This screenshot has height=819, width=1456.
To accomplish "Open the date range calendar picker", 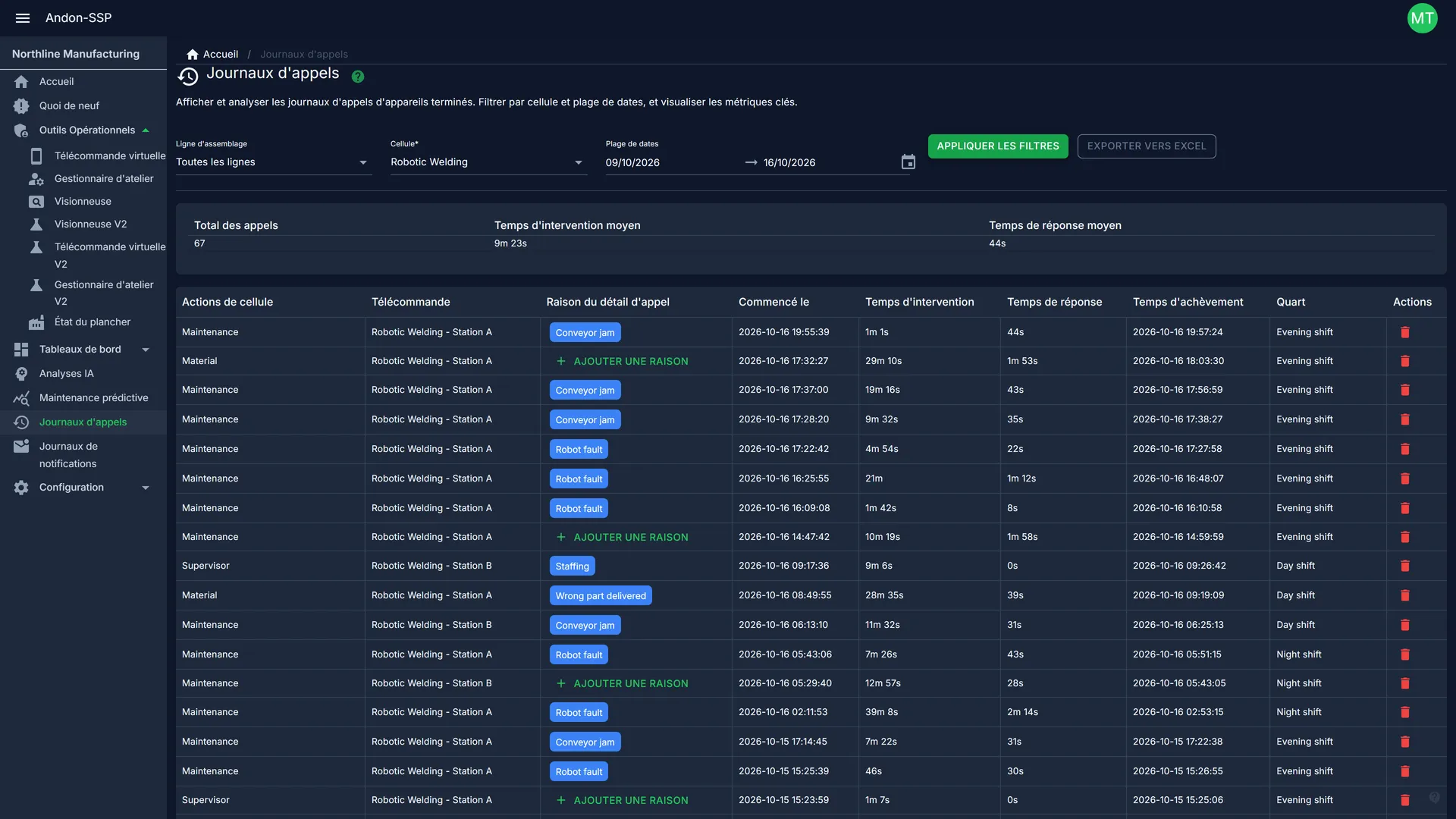I will (x=908, y=162).
